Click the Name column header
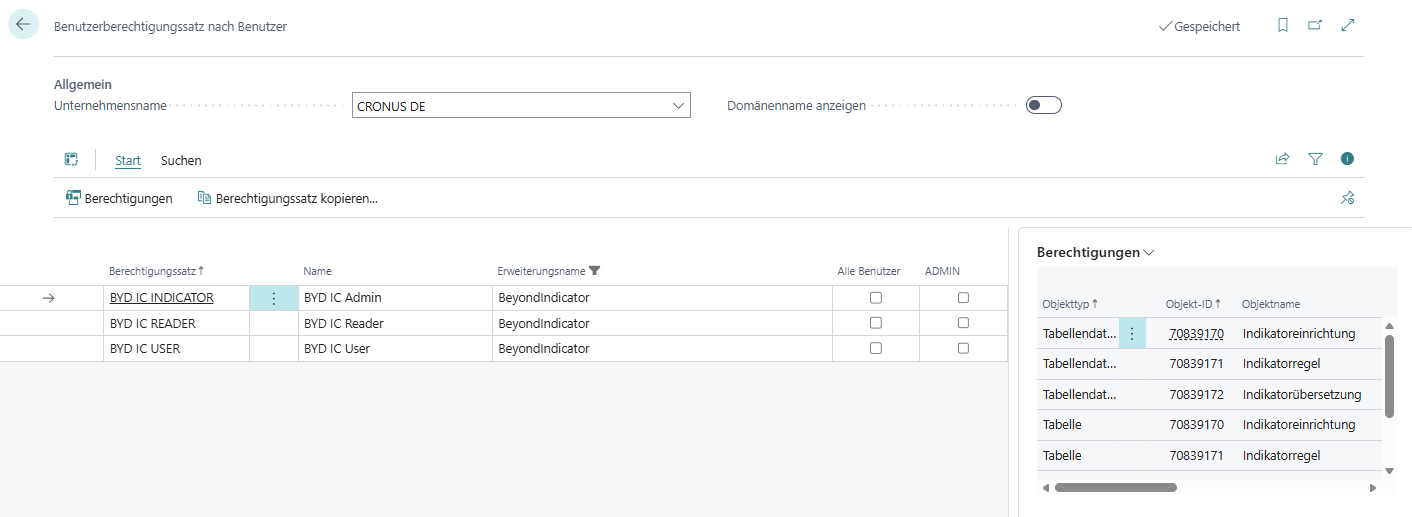This screenshot has width=1412, height=517. (318, 271)
